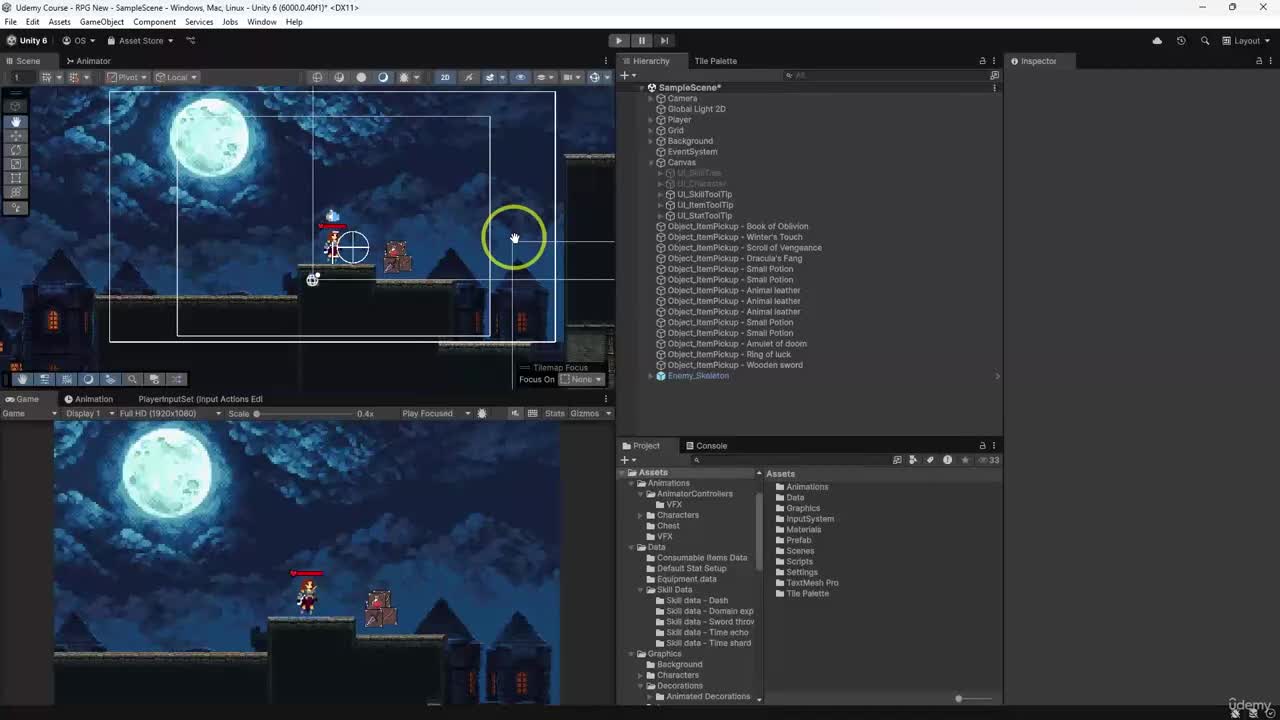
Task: Select Object_ItemPickup - Dracula's Fang
Action: click(x=734, y=258)
